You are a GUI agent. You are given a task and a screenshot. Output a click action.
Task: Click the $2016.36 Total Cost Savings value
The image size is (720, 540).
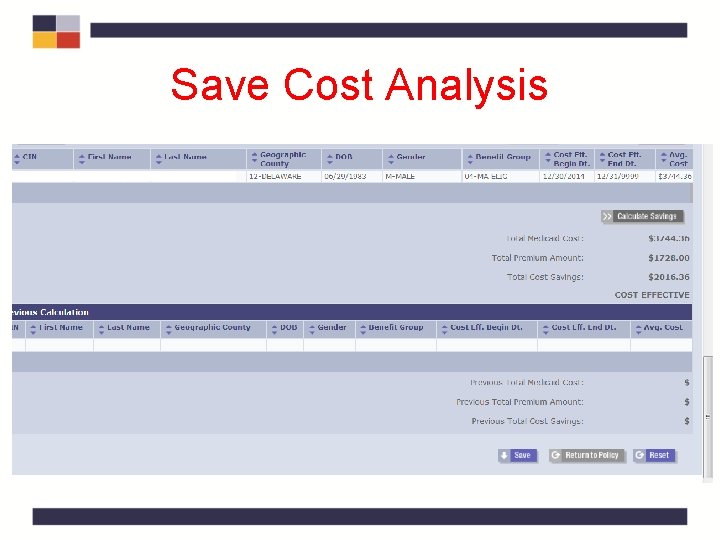[x=669, y=277]
